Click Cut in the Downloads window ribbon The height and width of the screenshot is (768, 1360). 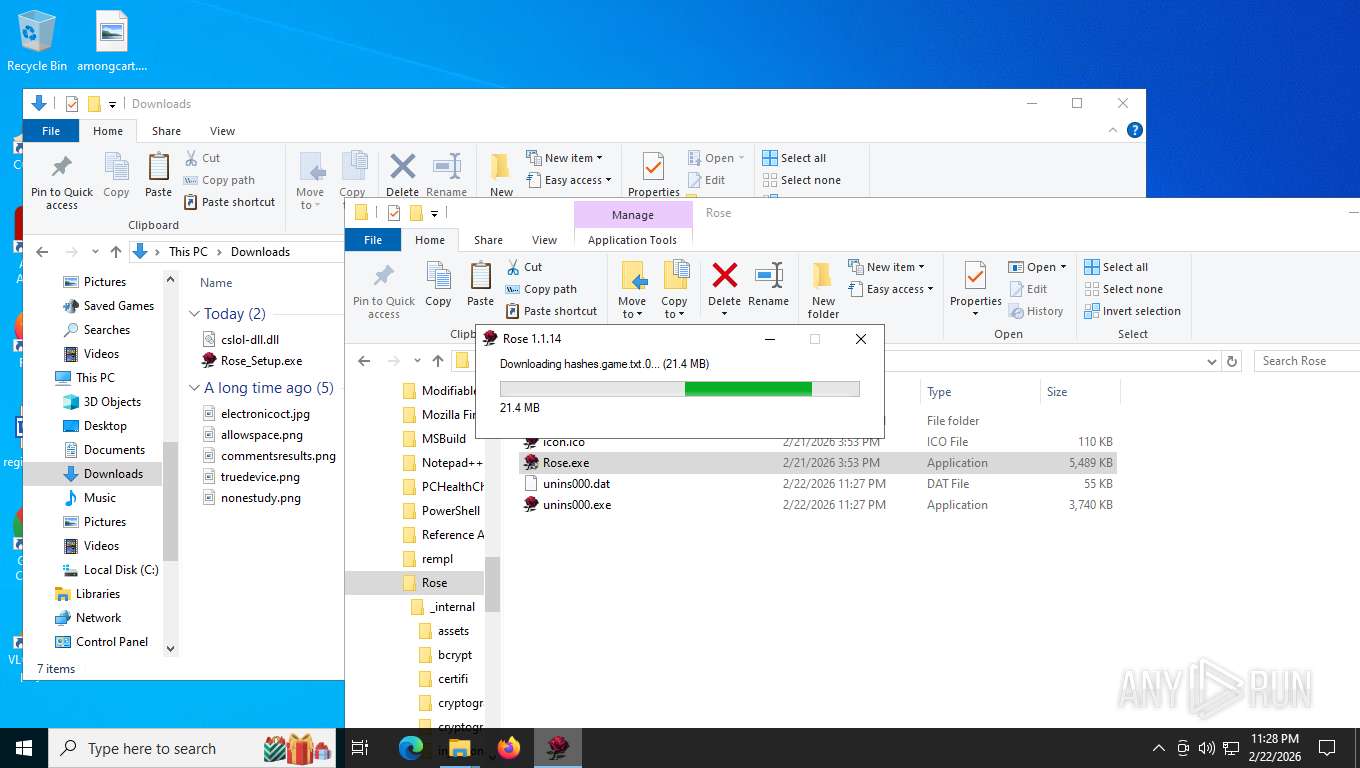[x=202, y=158]
